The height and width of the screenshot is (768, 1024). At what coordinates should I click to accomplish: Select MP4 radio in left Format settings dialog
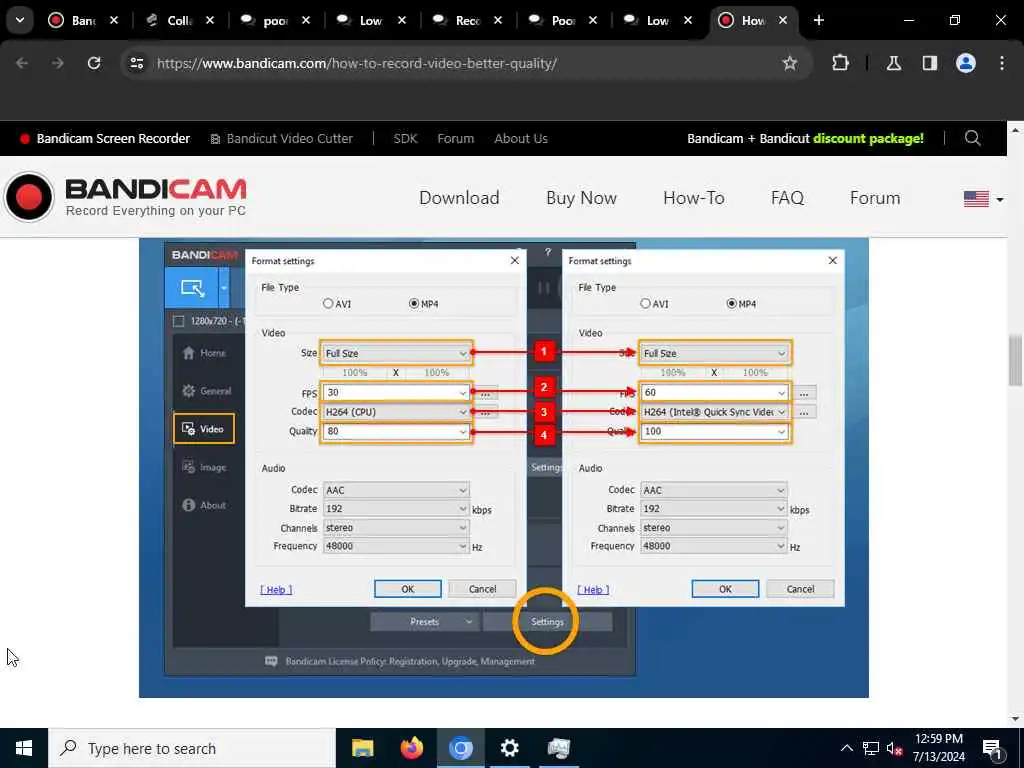point(413,304)
